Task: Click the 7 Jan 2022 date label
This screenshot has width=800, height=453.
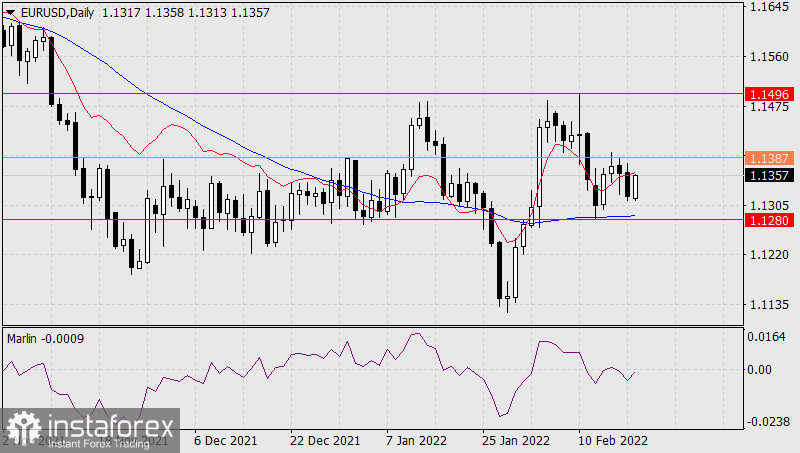Action: [x=414, y=440]
